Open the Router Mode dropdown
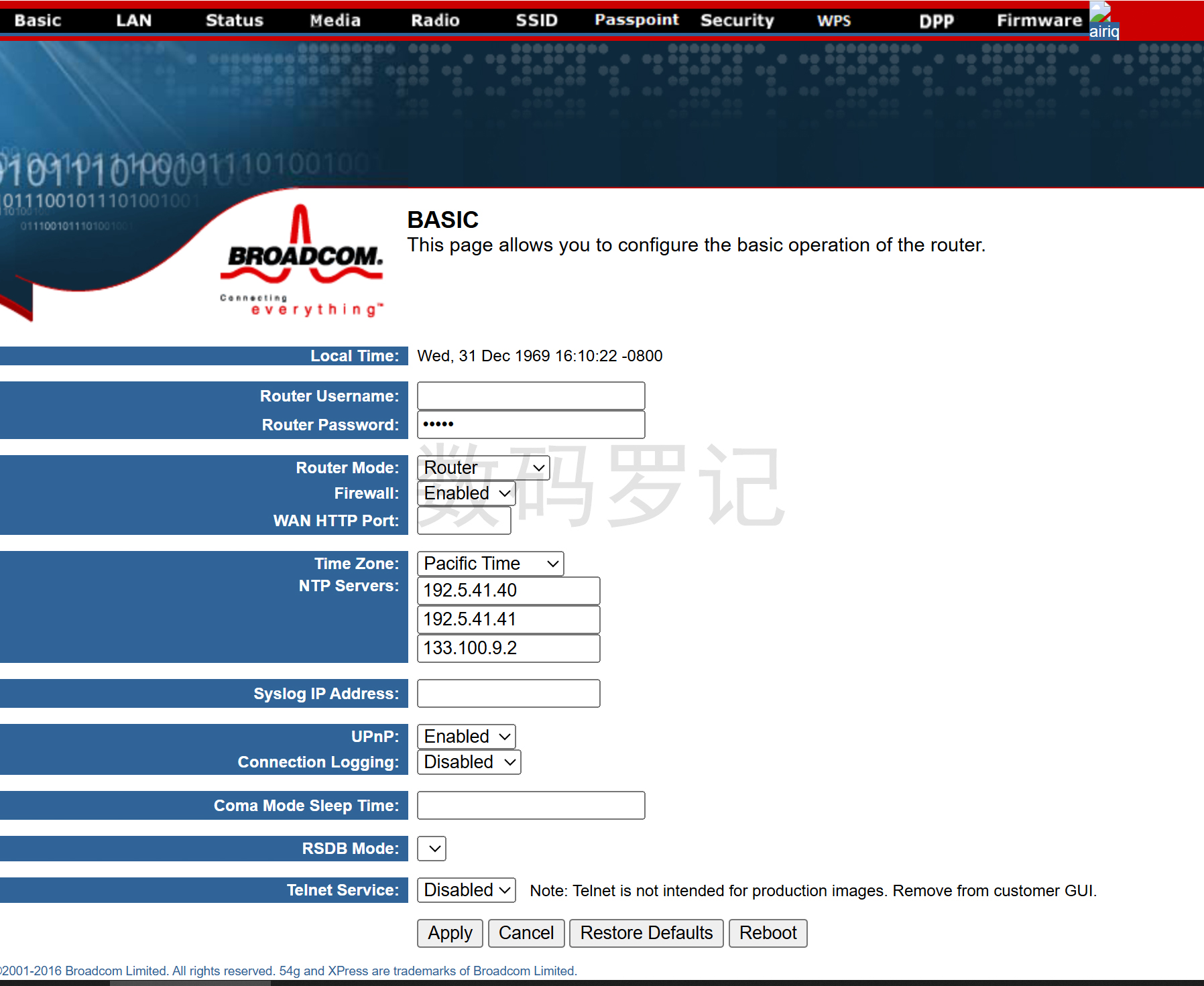Screen dimensions: 1204x986 click(483, 468)
